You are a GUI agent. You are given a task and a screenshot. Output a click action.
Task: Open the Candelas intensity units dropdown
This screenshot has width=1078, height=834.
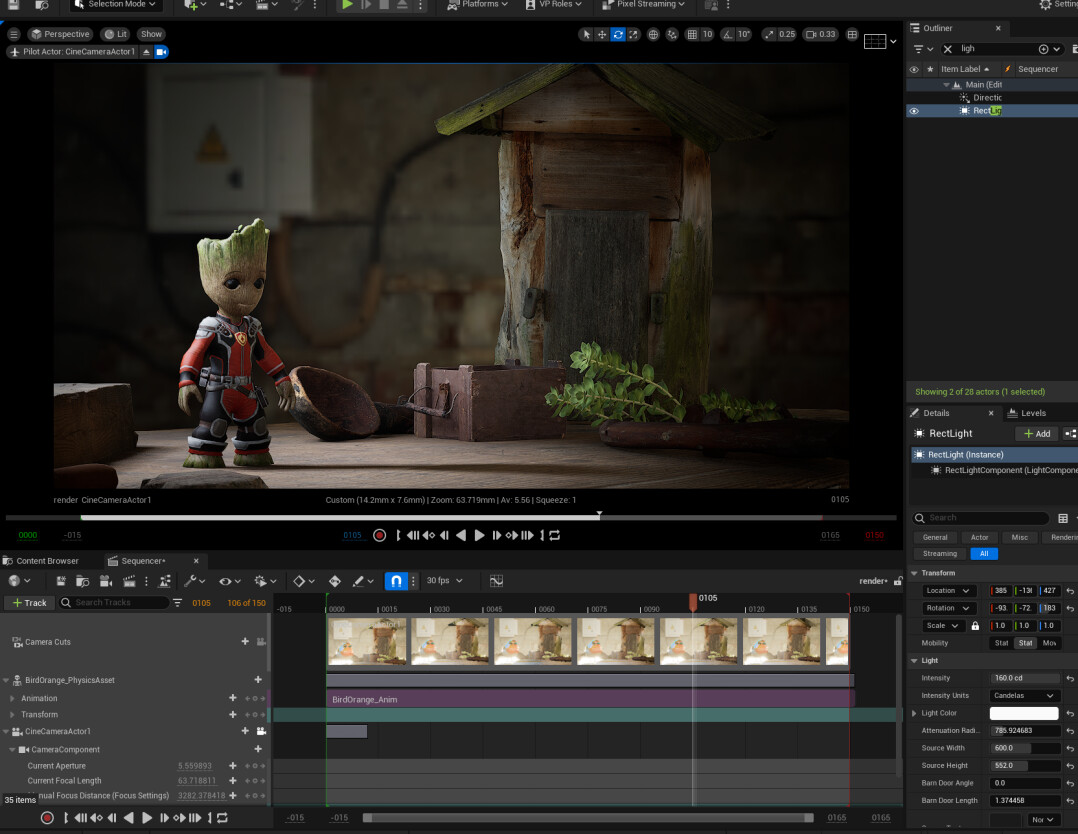[x=1023, y=695]
